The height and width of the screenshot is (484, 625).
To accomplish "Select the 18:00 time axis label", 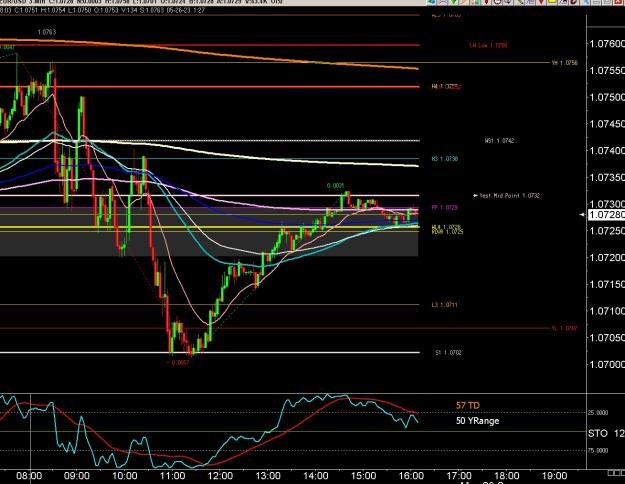I will click(x=507, y=476).
